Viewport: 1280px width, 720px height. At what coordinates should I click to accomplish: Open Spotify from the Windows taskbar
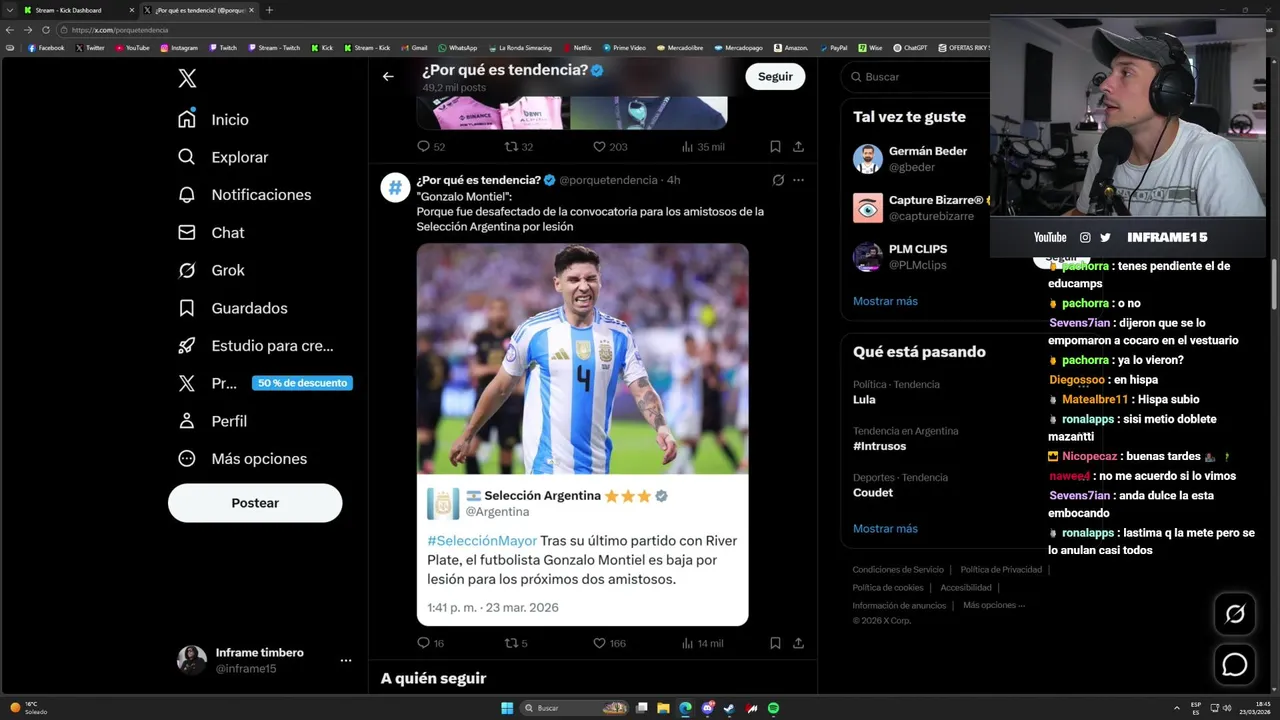click(x=773, y=708)
